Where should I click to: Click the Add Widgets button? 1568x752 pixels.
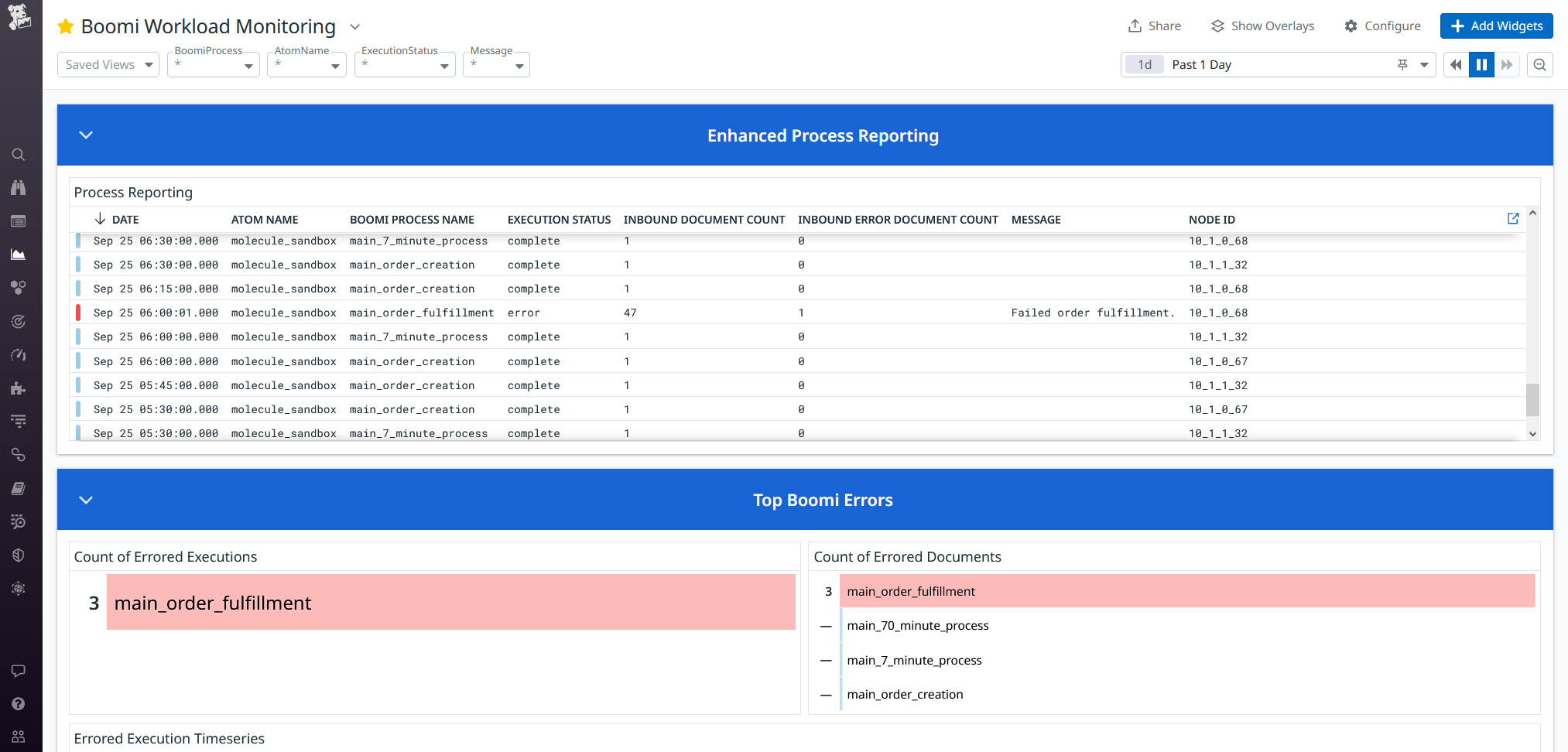coord(1496,26)
